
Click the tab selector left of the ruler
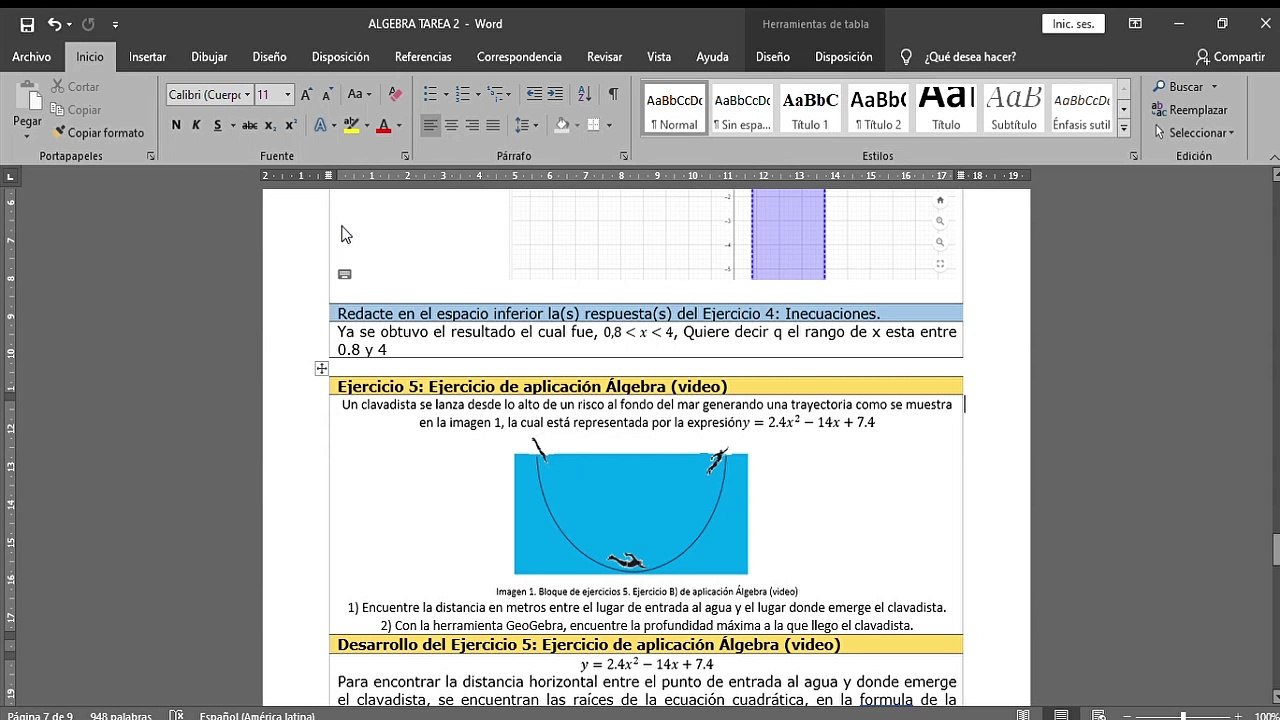(10, 176)
